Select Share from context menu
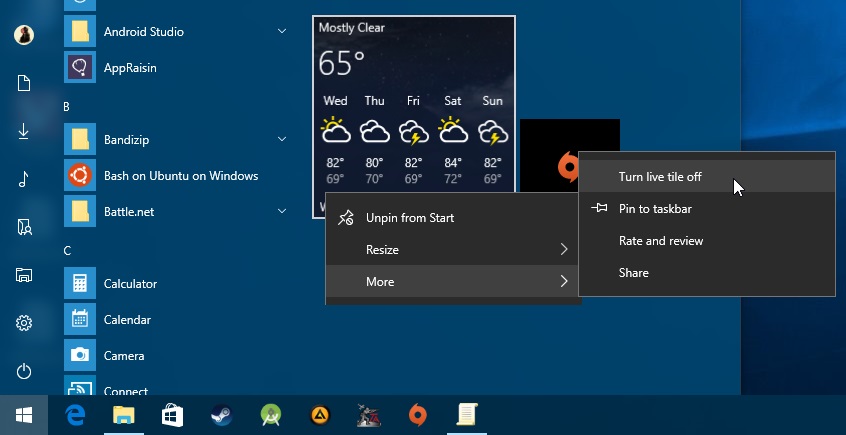This screenshot has height=435, width=846. [x=707, y=272]
